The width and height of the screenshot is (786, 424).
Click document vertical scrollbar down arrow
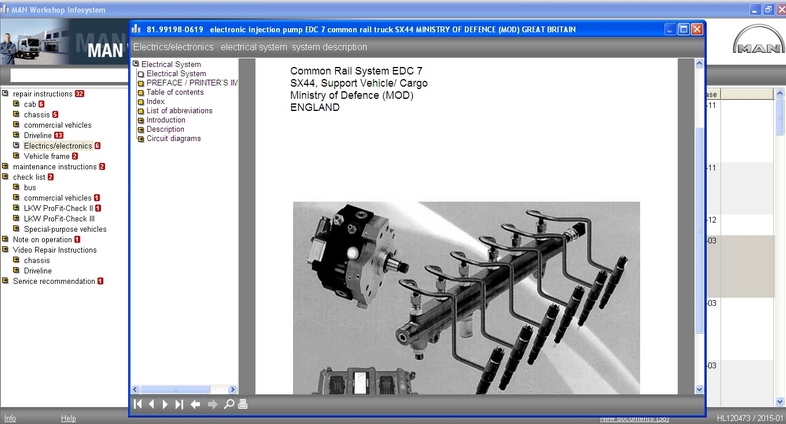(699, 389)
